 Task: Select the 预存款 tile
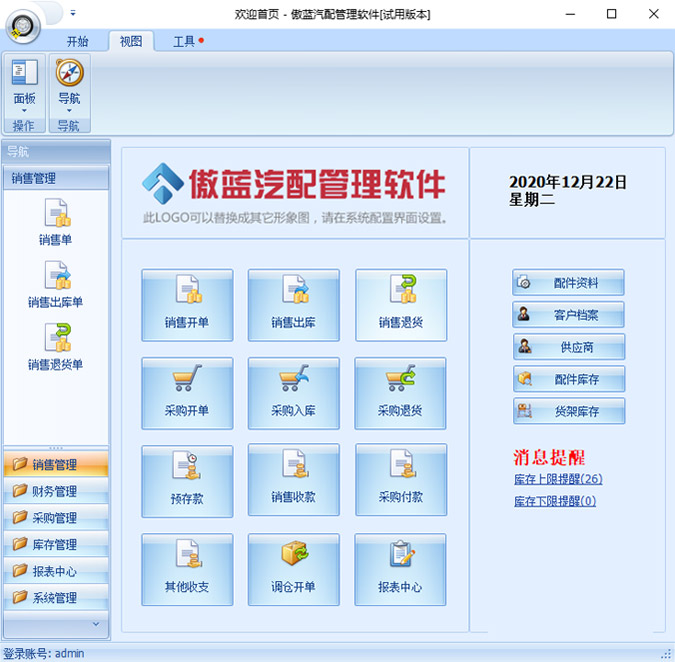pos(187,481)
